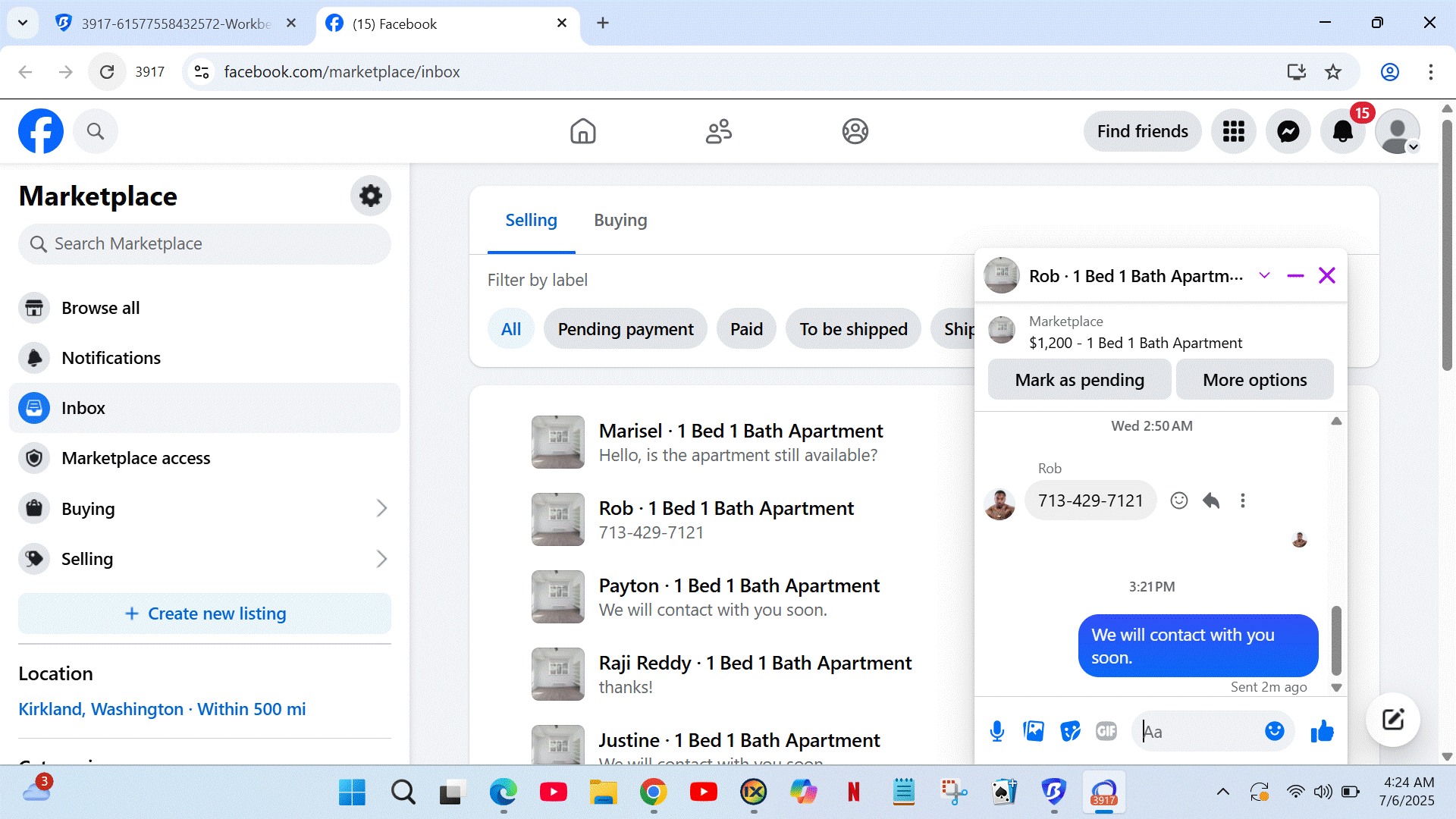Attach a file using photo icon
The image size is (1456, 819).
[1033, 731]
